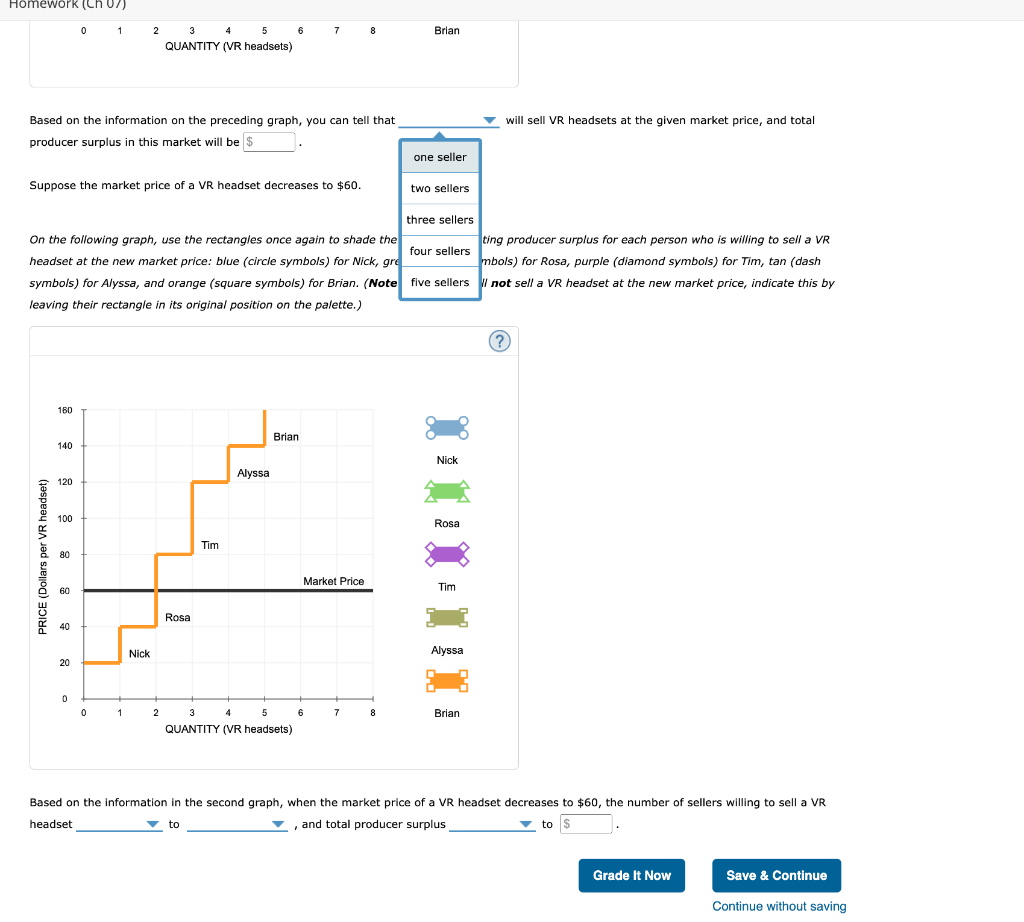Click the producer surplus dollar input field
Image resolution: width=1024 pixels, height=922 pixels.
point(269,142)
